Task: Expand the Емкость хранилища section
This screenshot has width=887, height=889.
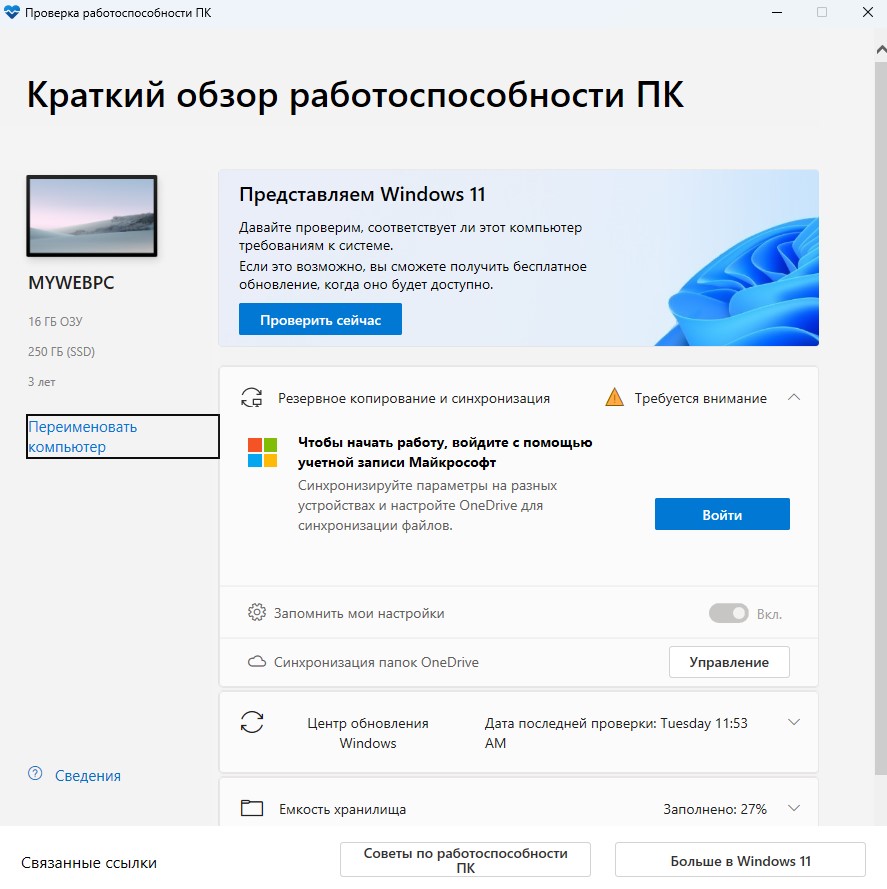Action: (794, 808)
